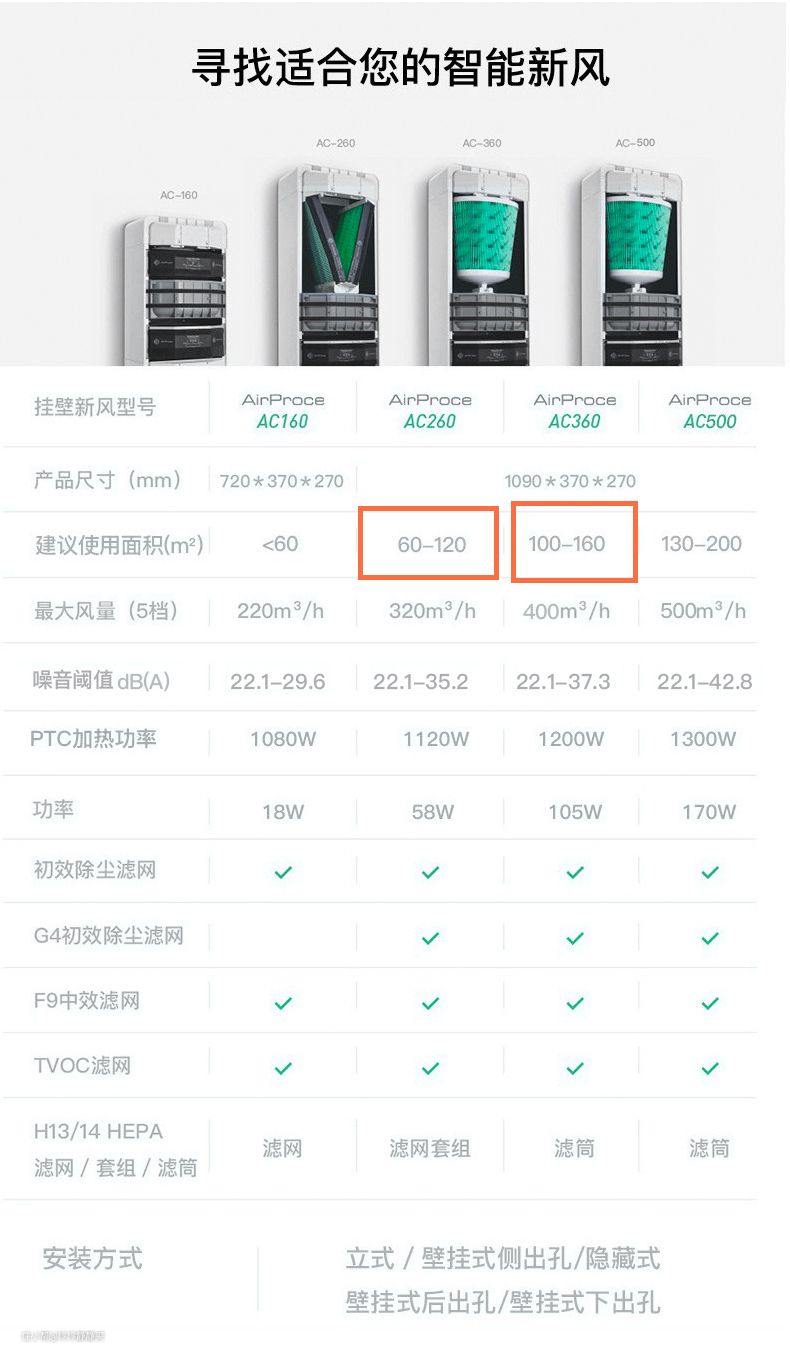
Task: Select the AirProce AC160 column header
Action: click(x=283, y=410)
